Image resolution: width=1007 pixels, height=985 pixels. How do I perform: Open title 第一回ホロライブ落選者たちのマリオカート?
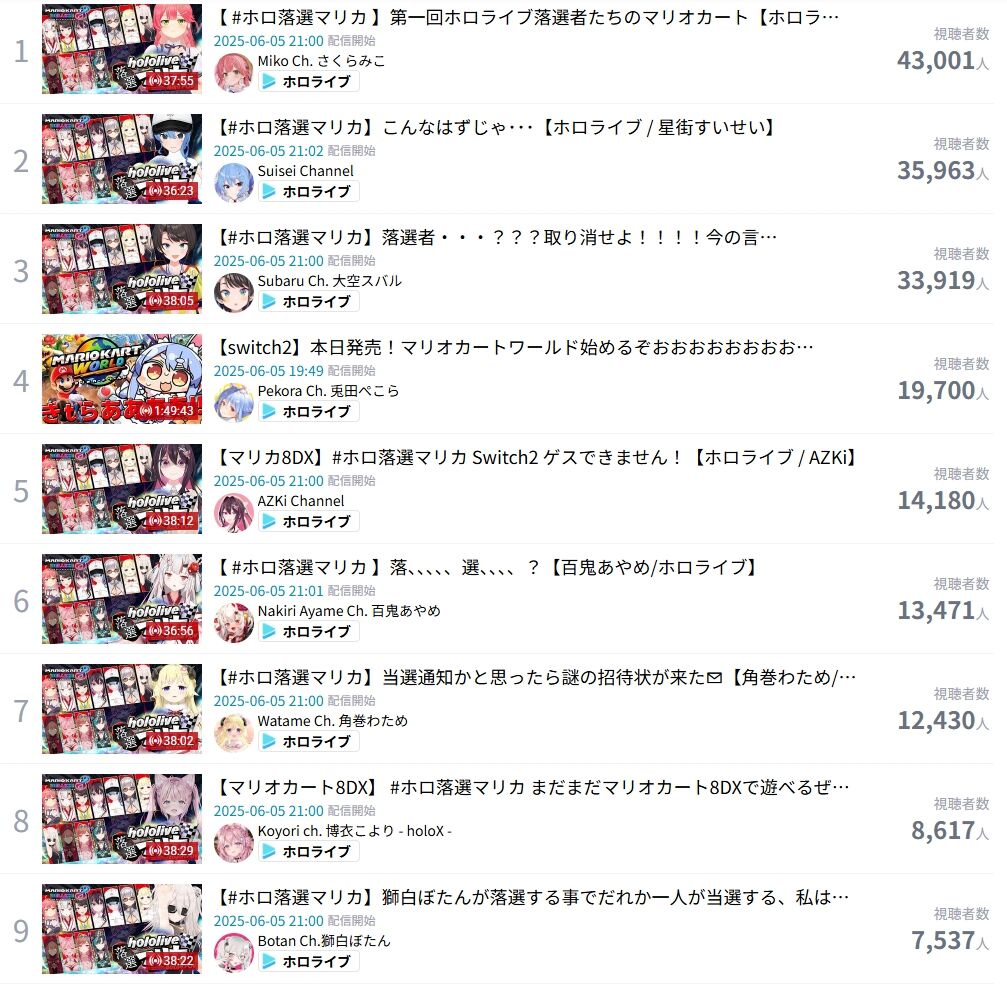pos(529,17)
